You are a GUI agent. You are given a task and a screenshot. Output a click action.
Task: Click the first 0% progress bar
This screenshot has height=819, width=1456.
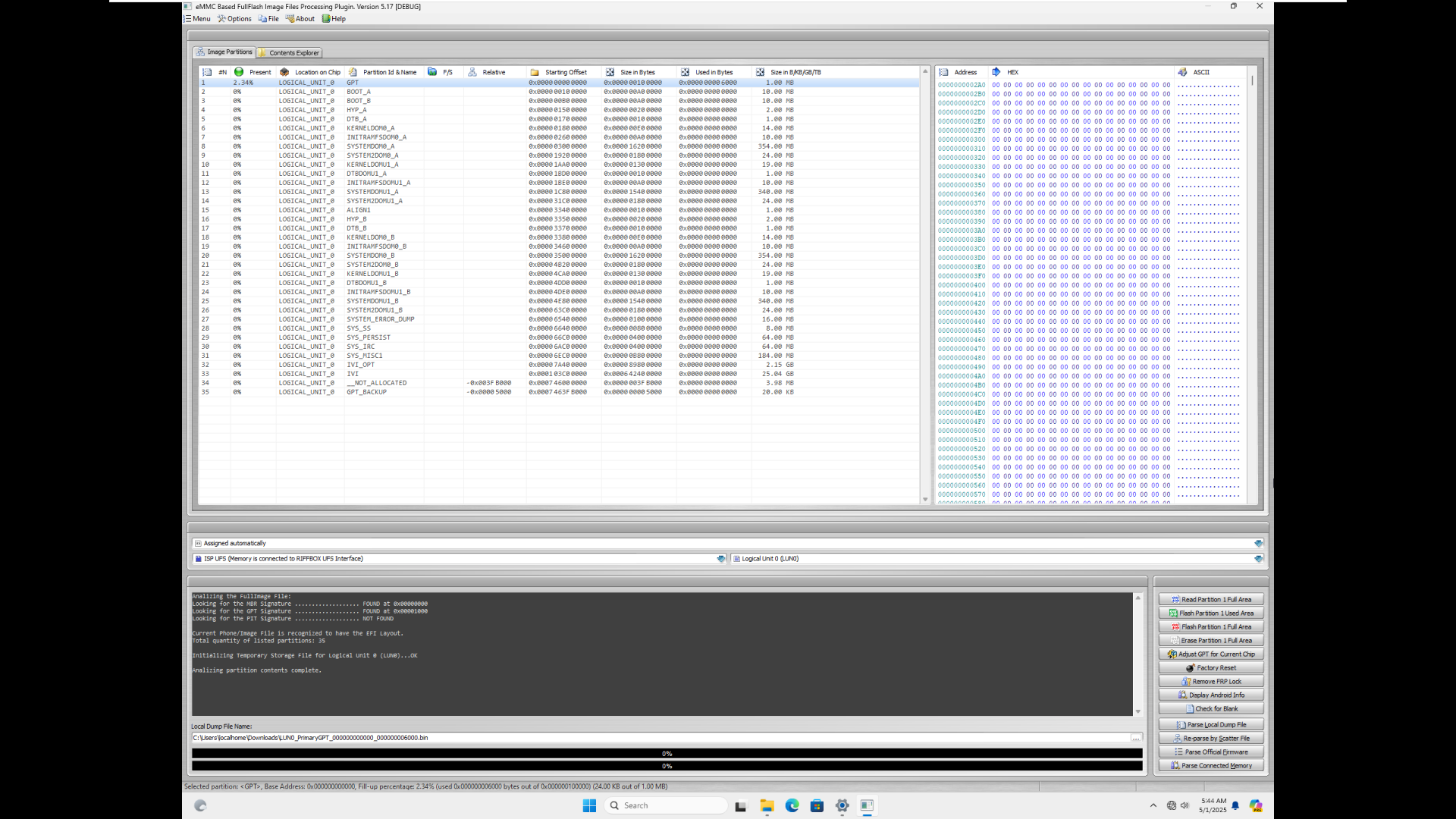(x=666, y=753)
